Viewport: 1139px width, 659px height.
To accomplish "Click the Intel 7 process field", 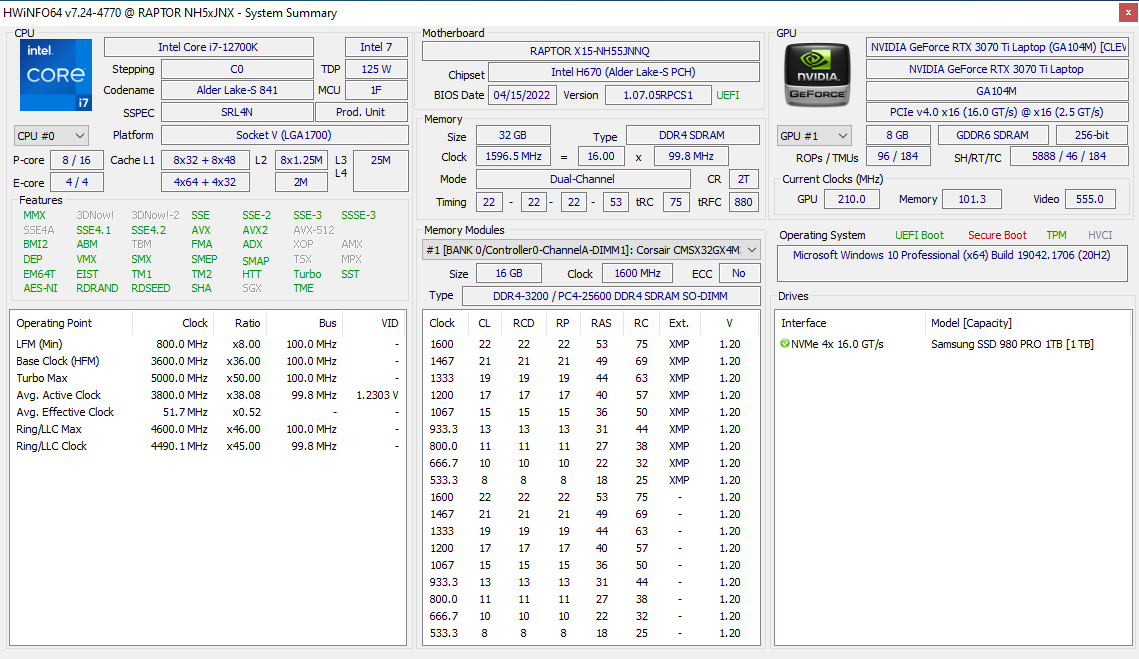I will tap(376, 47).
